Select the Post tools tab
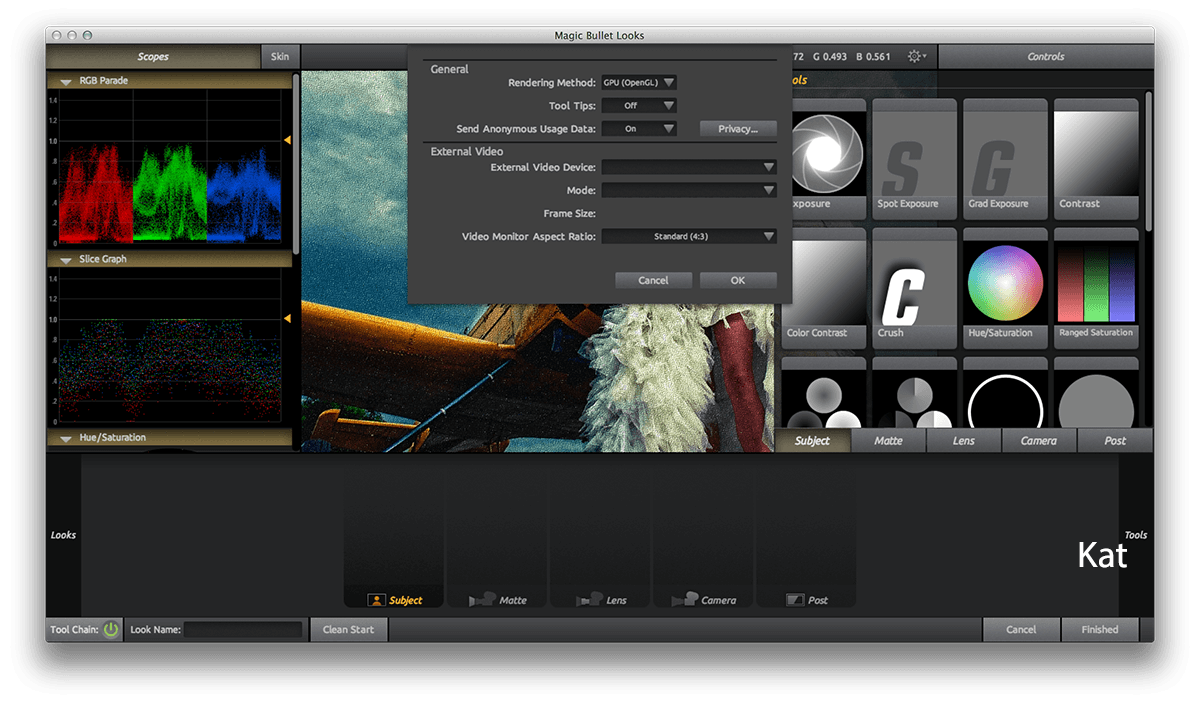 pyautogui.click(x=1115, y=440)
